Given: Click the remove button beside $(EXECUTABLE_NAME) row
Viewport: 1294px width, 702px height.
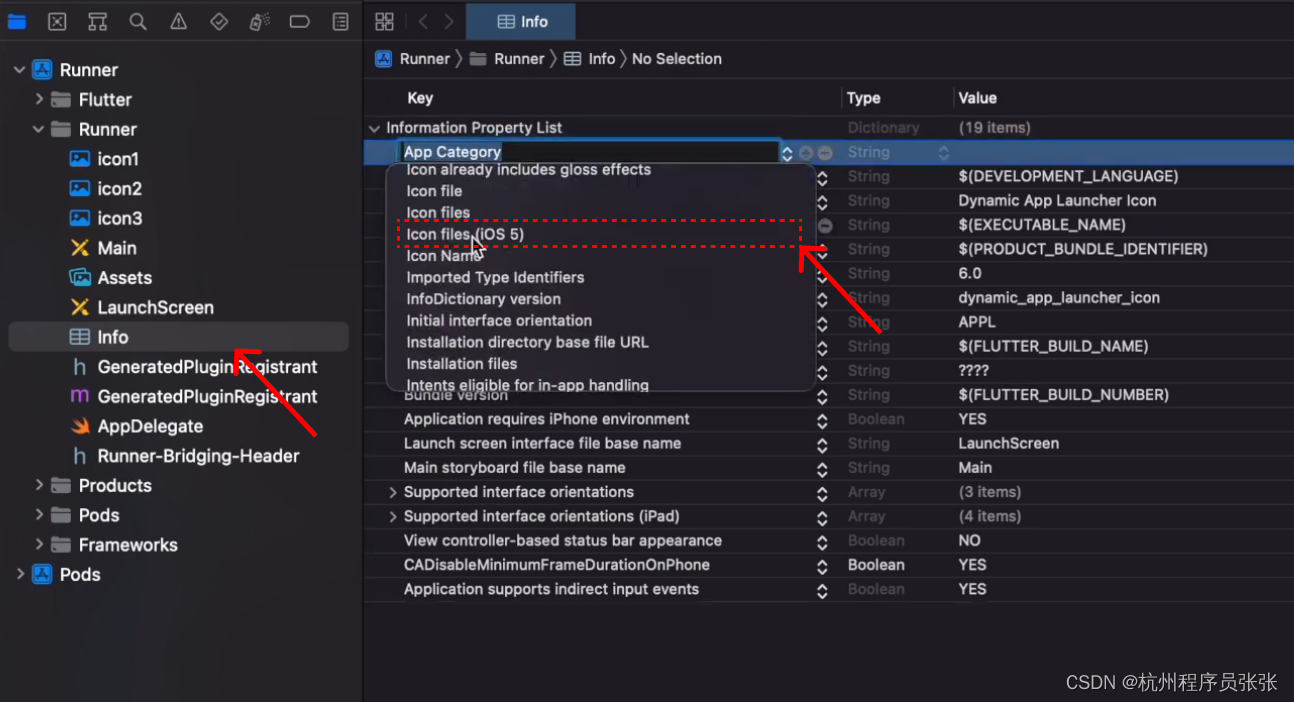Looking at the screenshot, I should click(825, 225).
